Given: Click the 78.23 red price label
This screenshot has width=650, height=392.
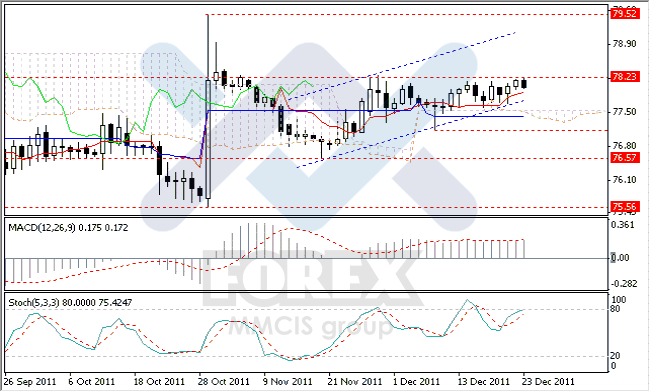Looking at the screenshot, I should pyautogui.click(x=624, y=77).
